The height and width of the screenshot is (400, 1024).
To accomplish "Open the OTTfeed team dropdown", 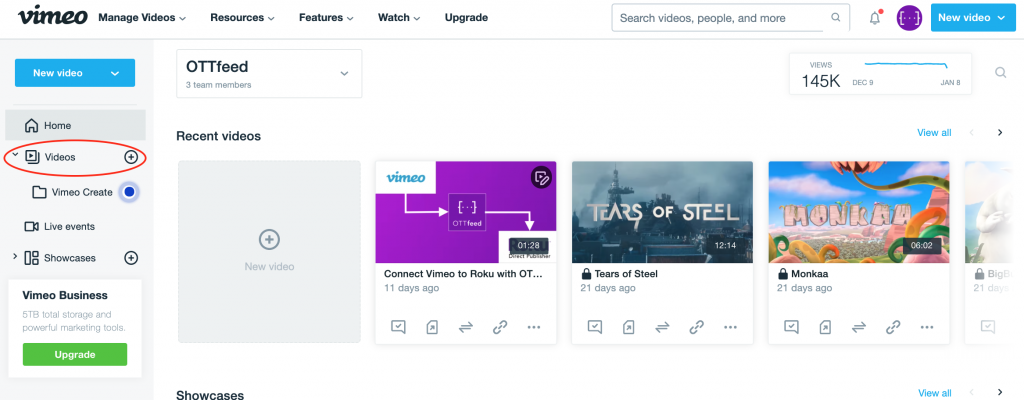I will click(x=344, y=73).
